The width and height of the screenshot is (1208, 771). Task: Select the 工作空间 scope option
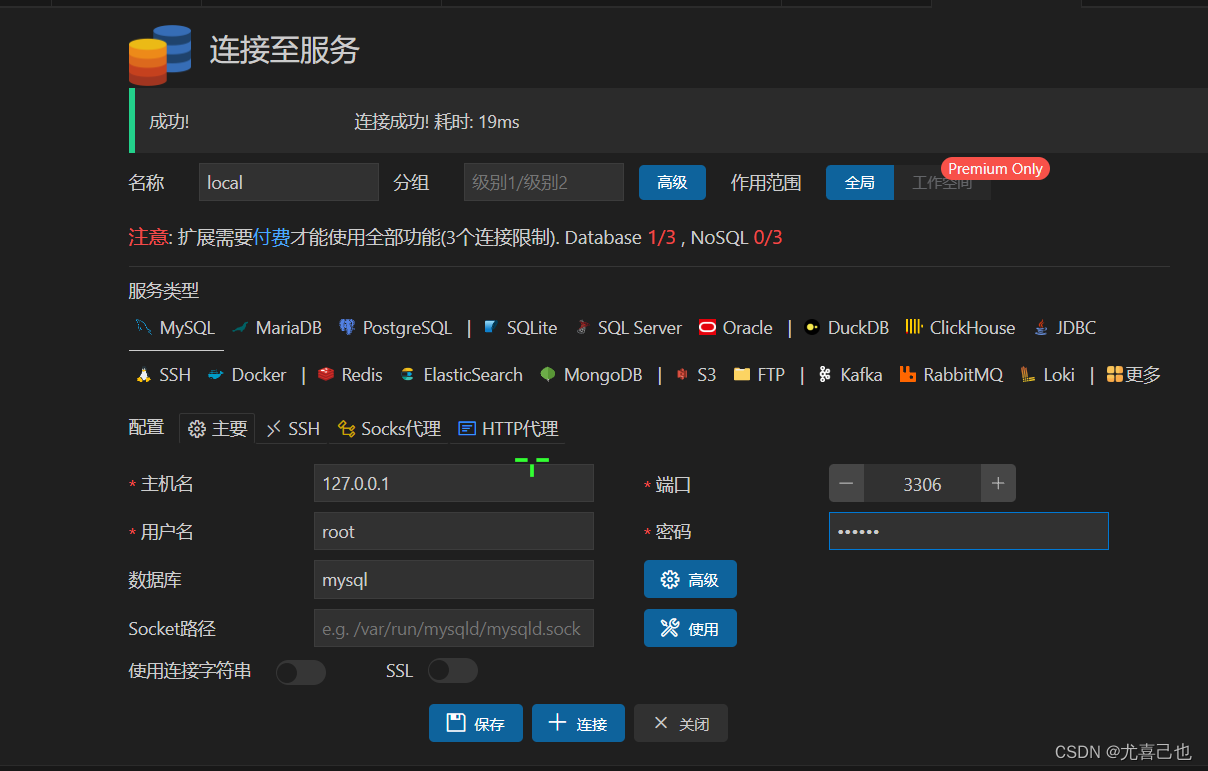click(942, 183)
